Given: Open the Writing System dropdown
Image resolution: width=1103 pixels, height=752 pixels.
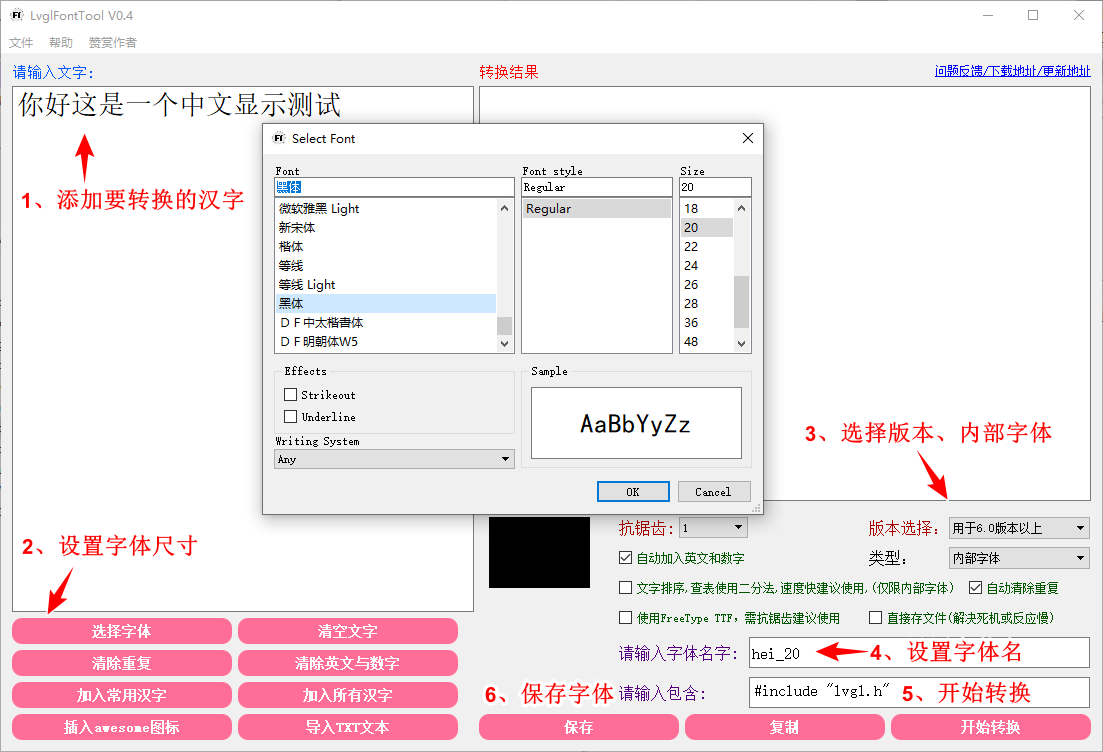Looking at the screenshot, I should [394, 459].
